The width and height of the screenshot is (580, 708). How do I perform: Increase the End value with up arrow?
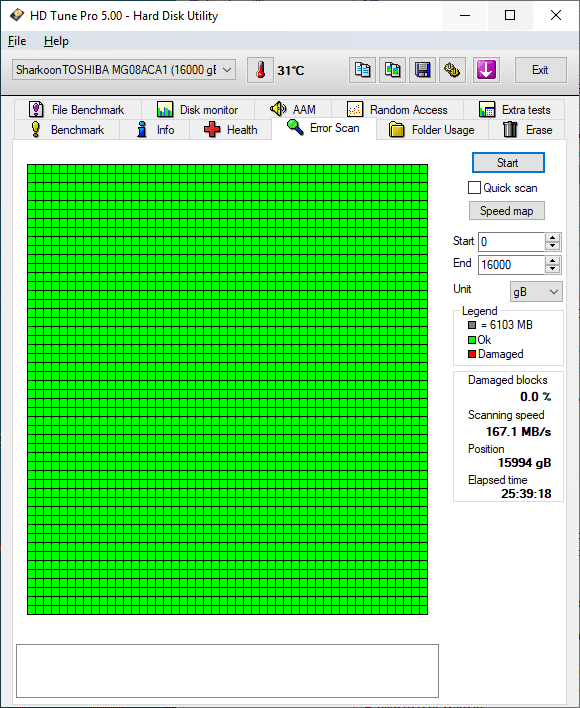[x=552, y=261]
